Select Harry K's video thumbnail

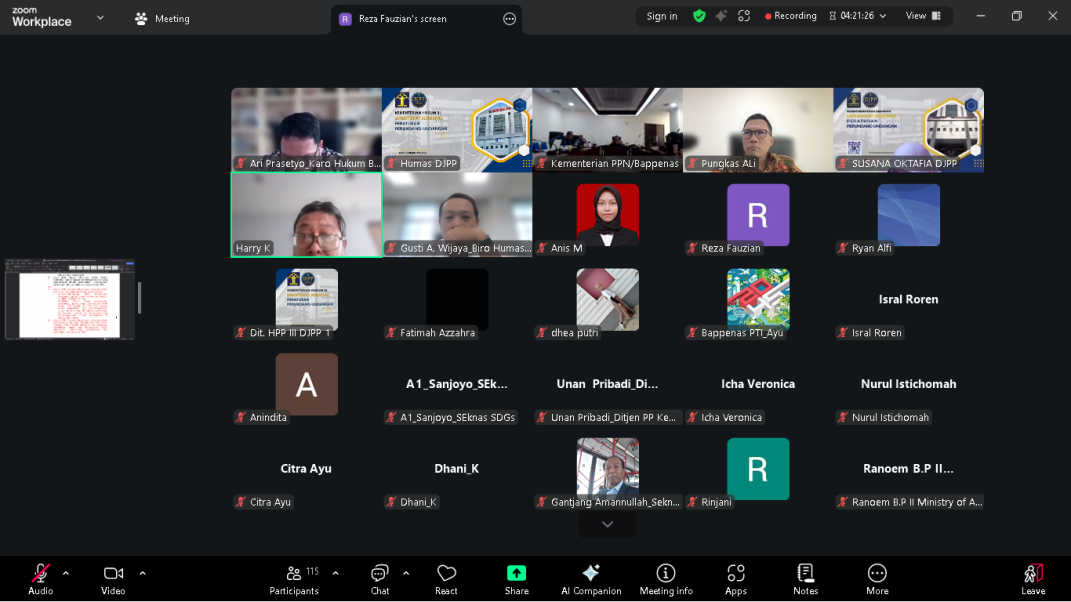point(305,213)
